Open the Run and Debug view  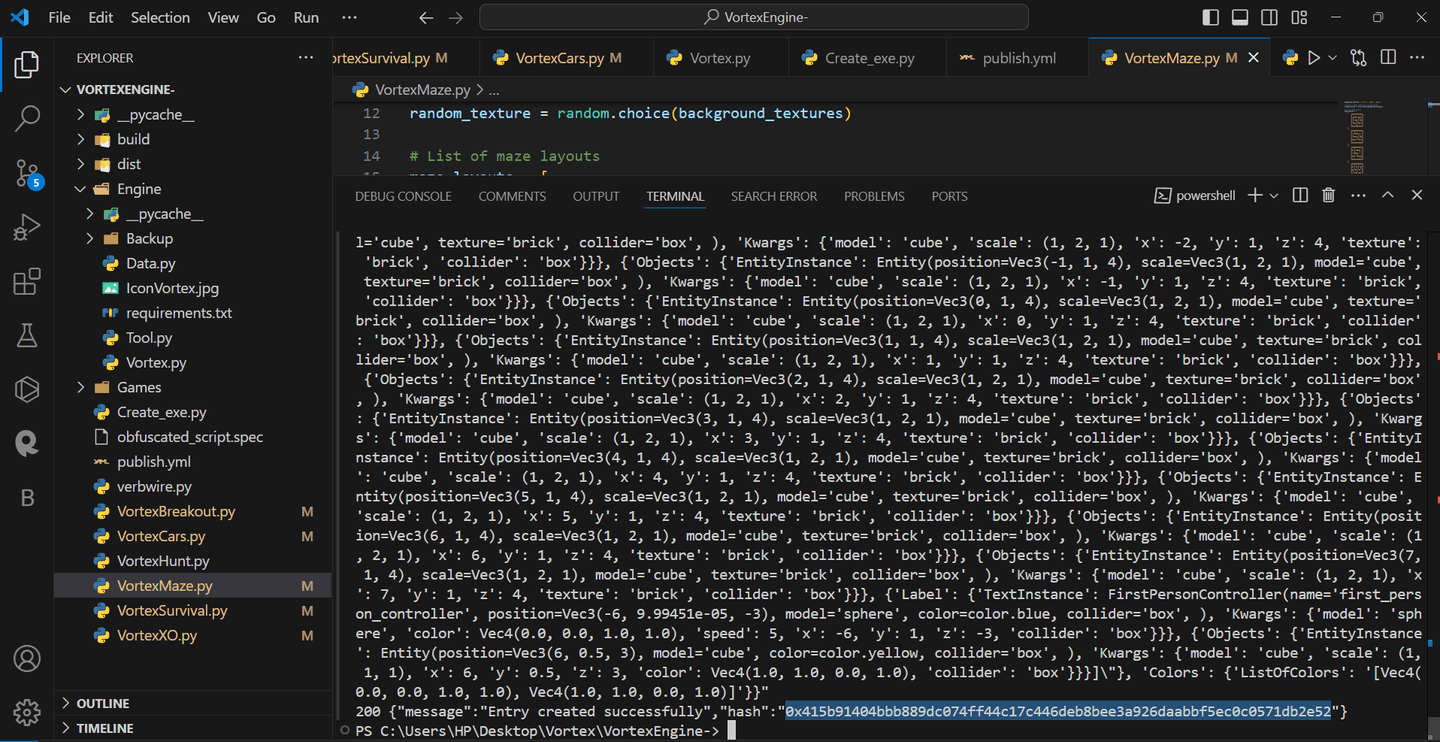coord(27,228)
